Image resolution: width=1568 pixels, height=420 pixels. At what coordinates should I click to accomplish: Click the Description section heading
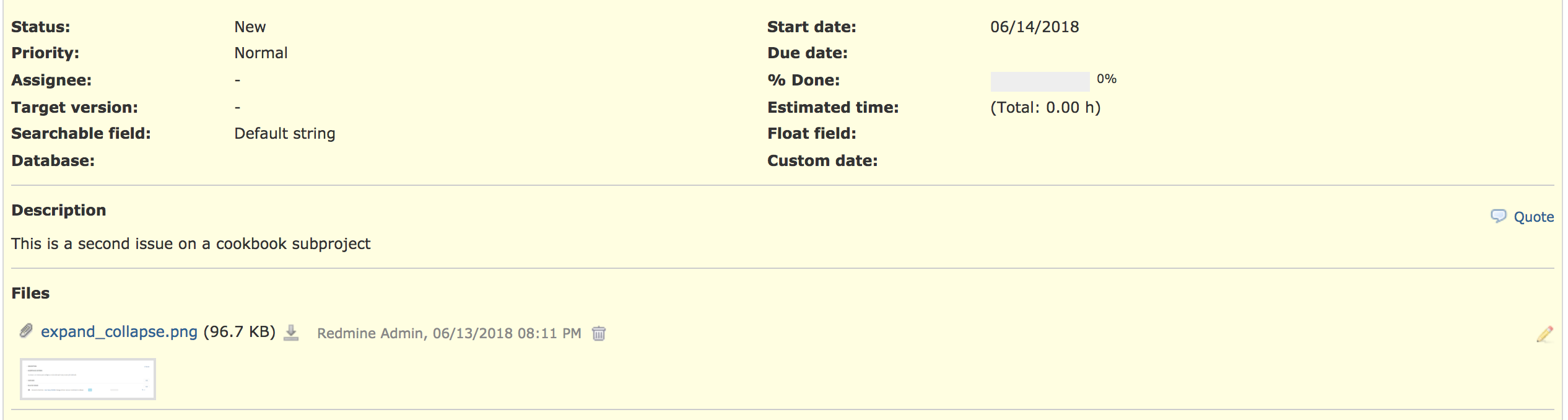tap(59, 211)
